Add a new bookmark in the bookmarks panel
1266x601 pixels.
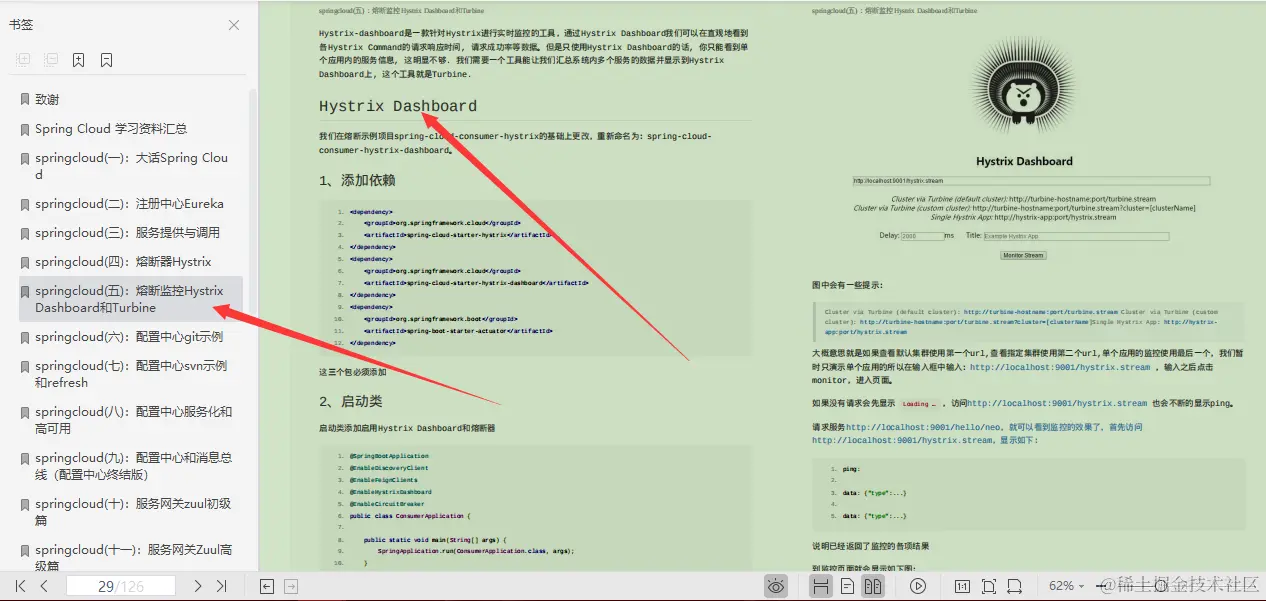(77, 59)
